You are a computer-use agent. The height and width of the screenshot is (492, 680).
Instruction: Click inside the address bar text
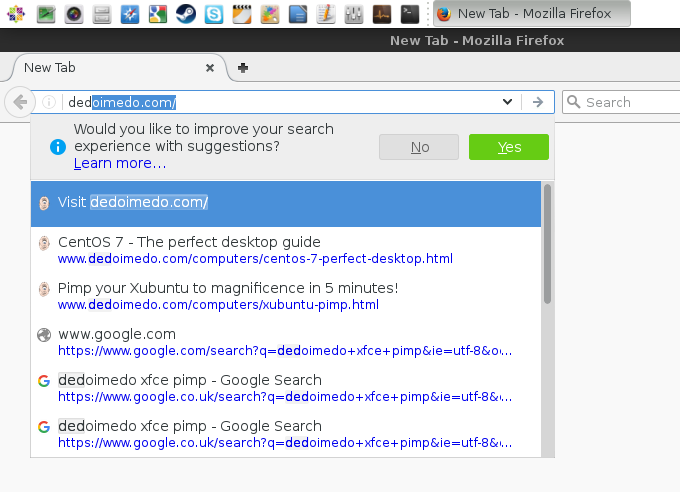tap(122, 102)
